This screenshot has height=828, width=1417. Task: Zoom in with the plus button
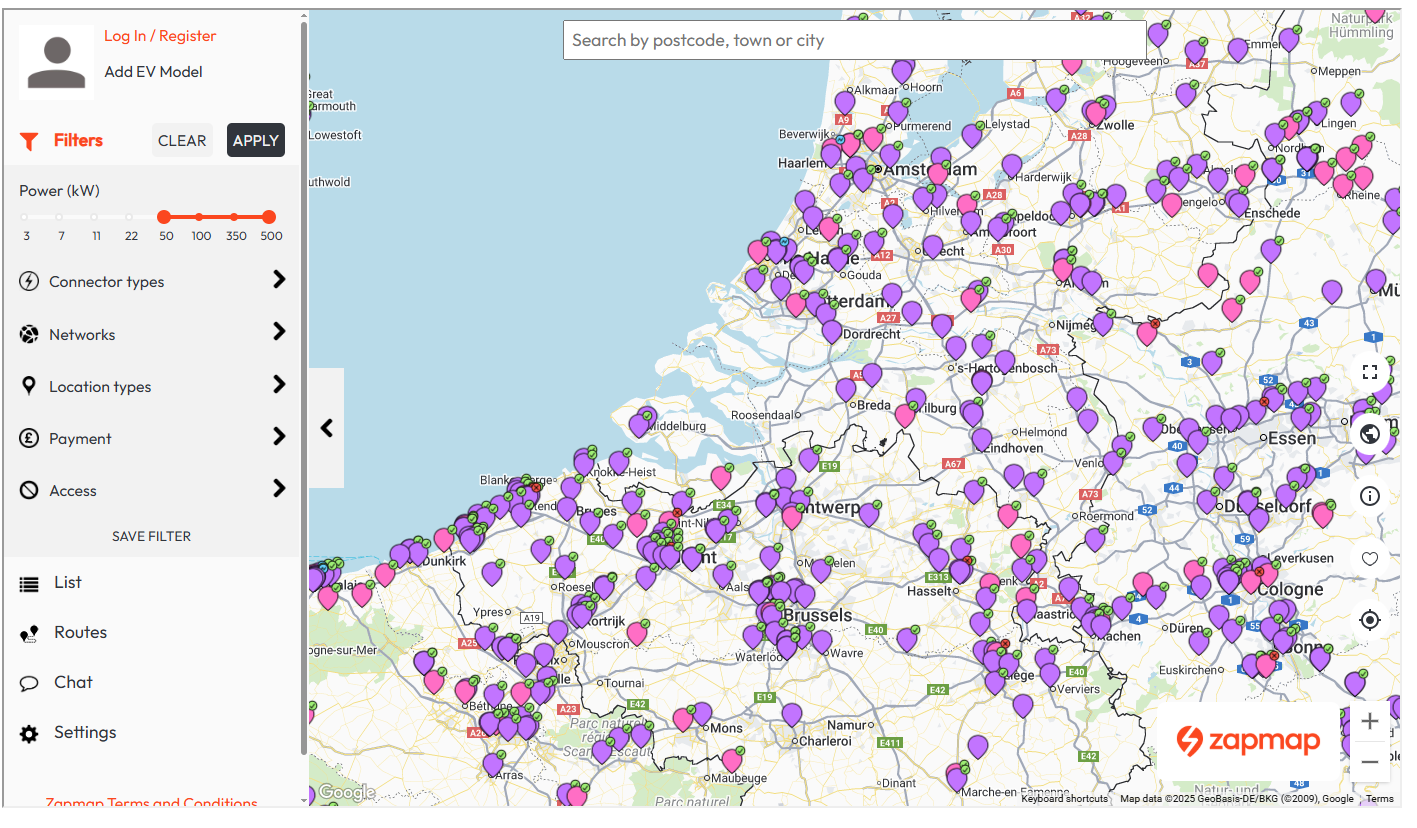(1369, 722)
